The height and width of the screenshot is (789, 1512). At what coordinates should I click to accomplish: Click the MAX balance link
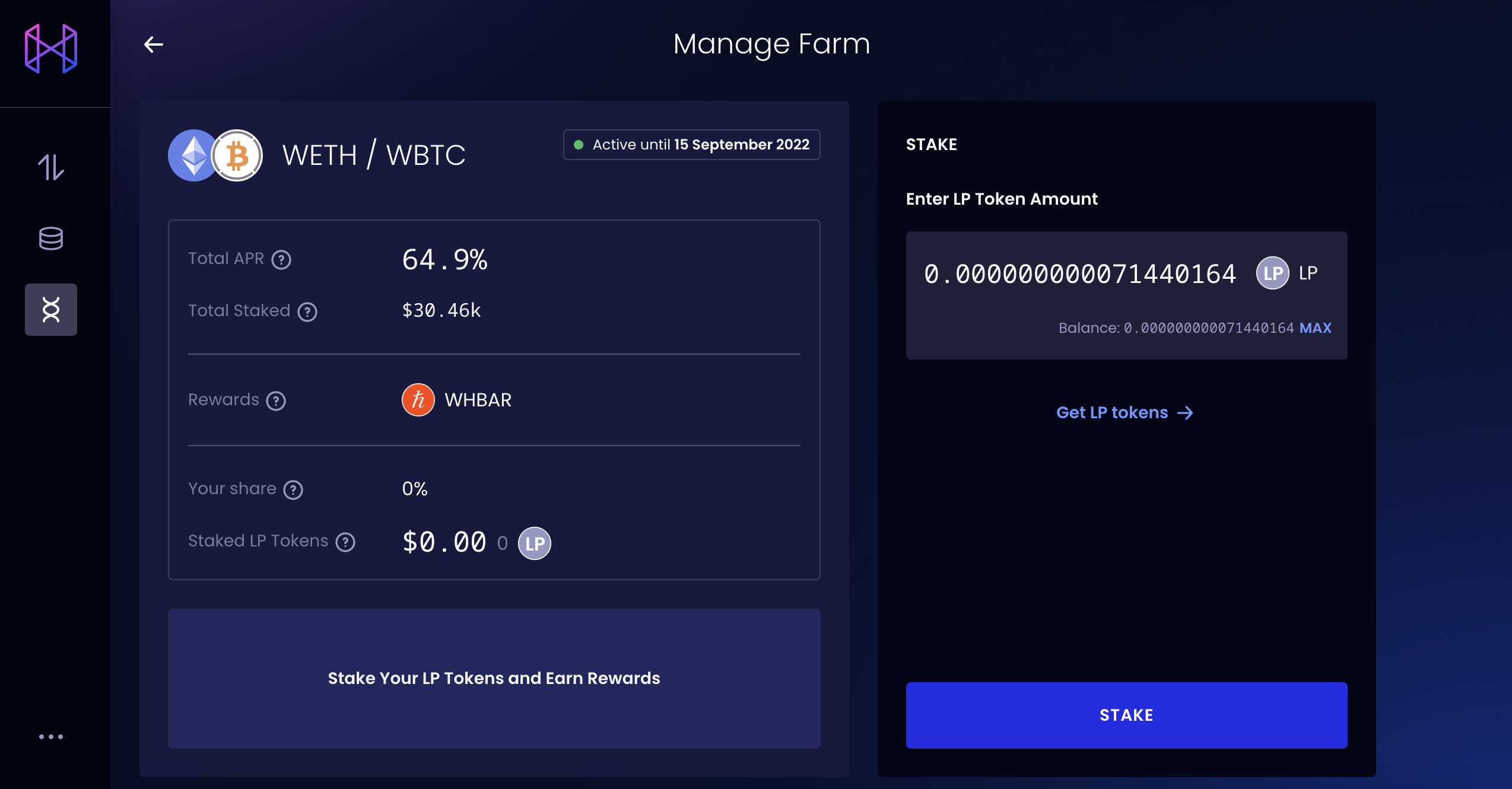click(1316, 328)
